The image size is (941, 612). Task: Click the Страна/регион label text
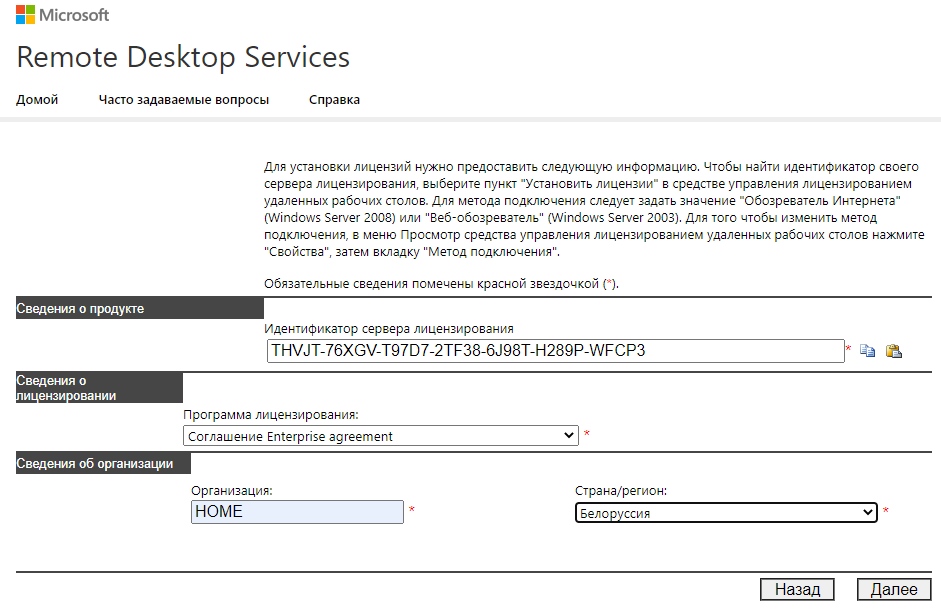621,491
